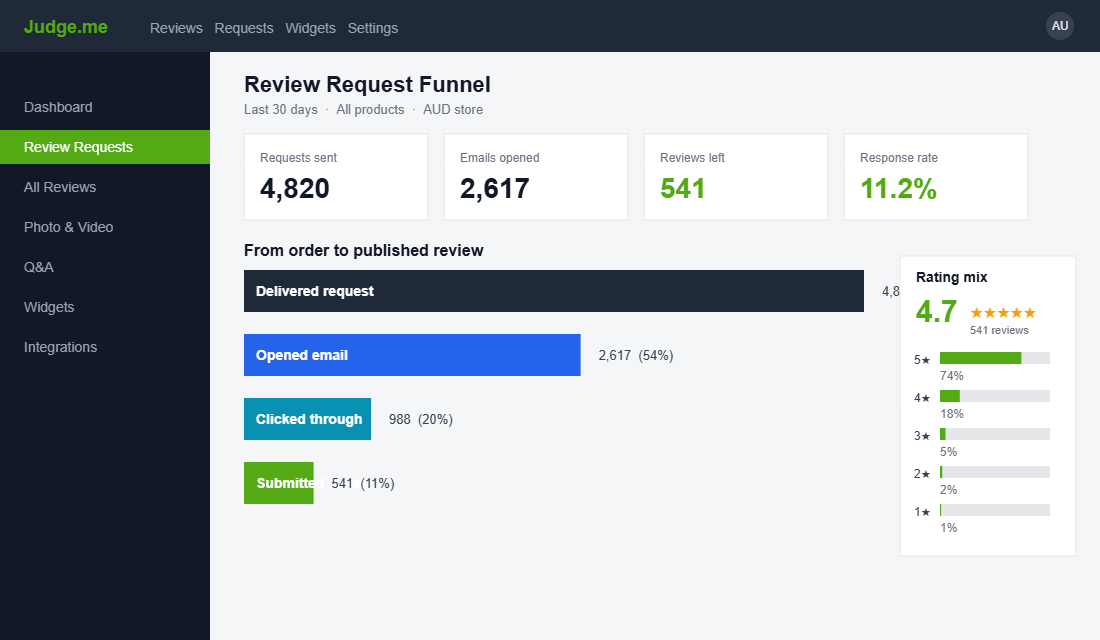This screenshot has width=1100, height=640.
Task: Click the 5-star rating bar
Action: (995, 358)
